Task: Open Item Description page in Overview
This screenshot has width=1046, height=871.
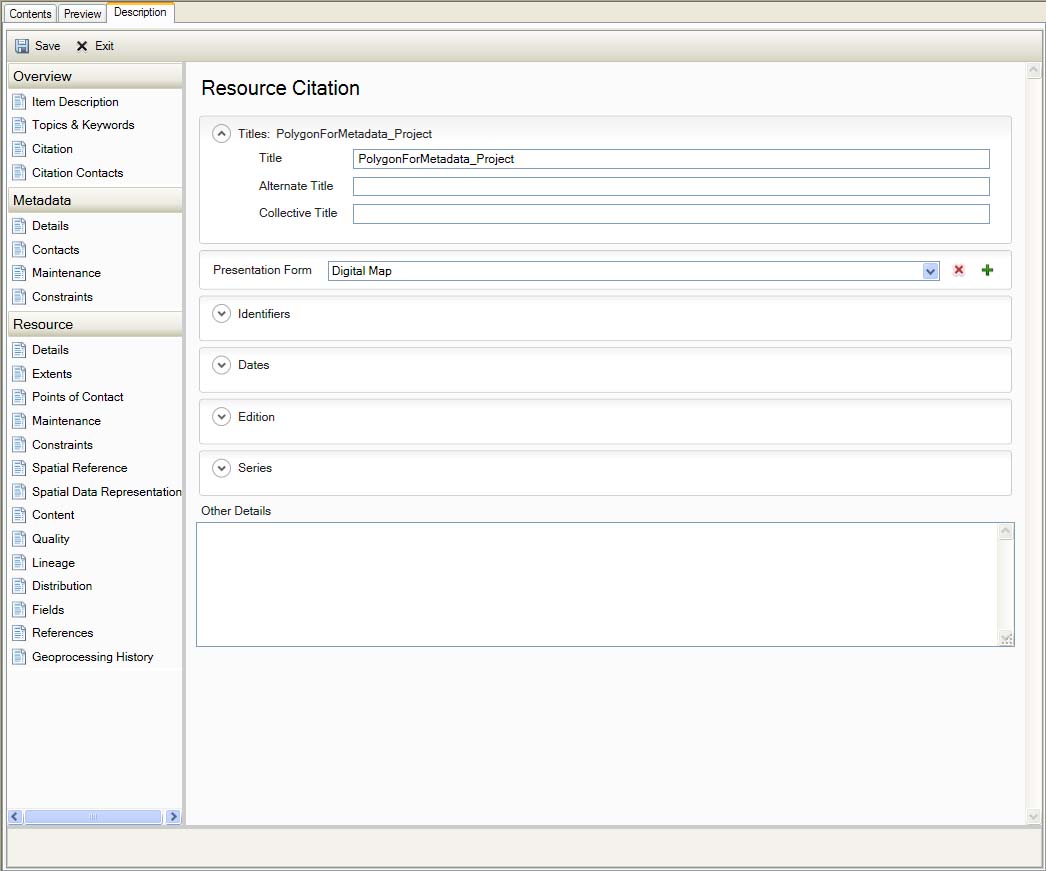Action: pyautogui.click(x=75, y=102)
